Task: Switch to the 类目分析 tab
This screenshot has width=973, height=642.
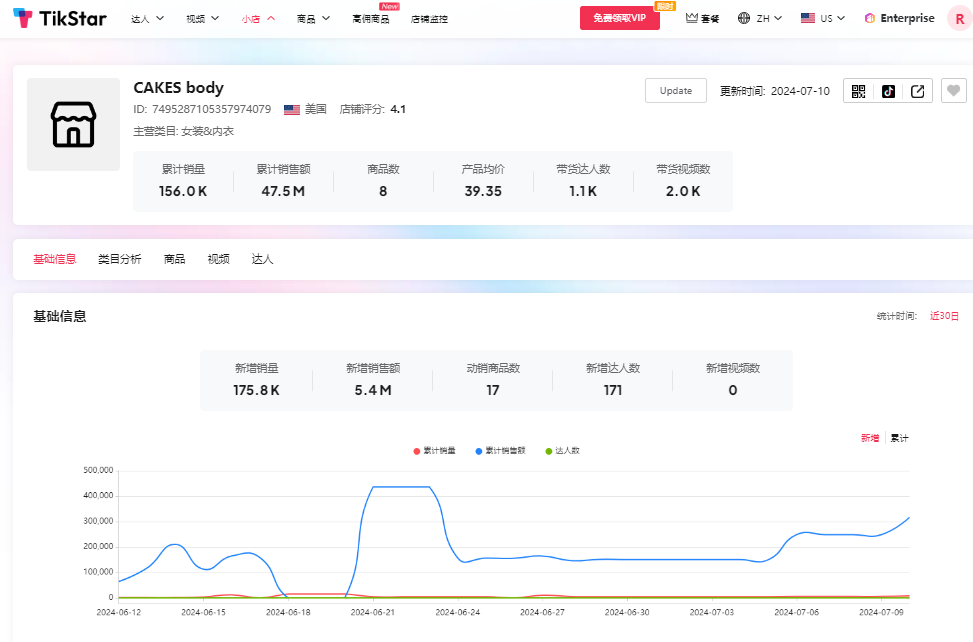Action: [x=120, y=259]
